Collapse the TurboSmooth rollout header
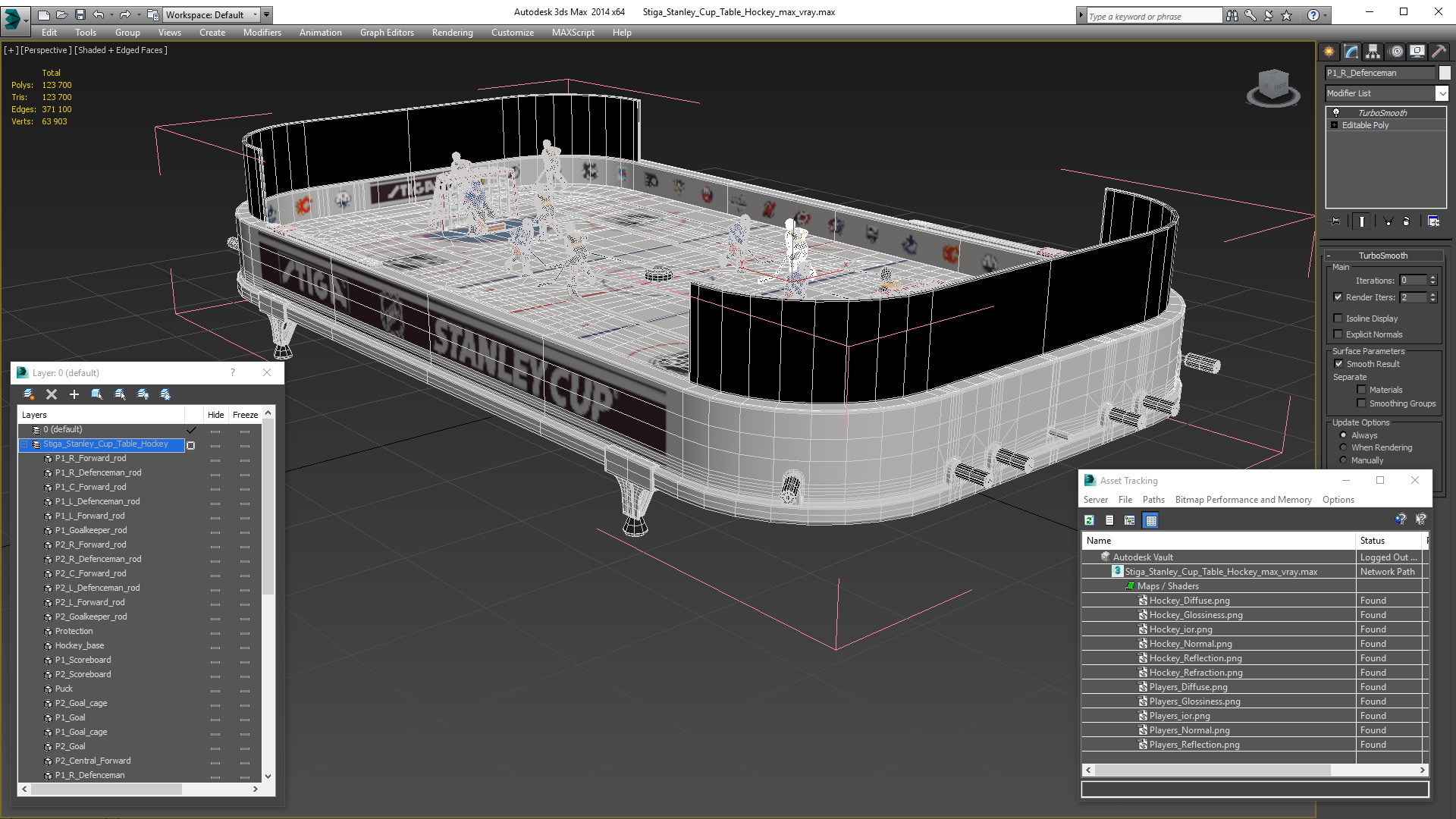This screenshot has width=1456, height=819. 1382,256
